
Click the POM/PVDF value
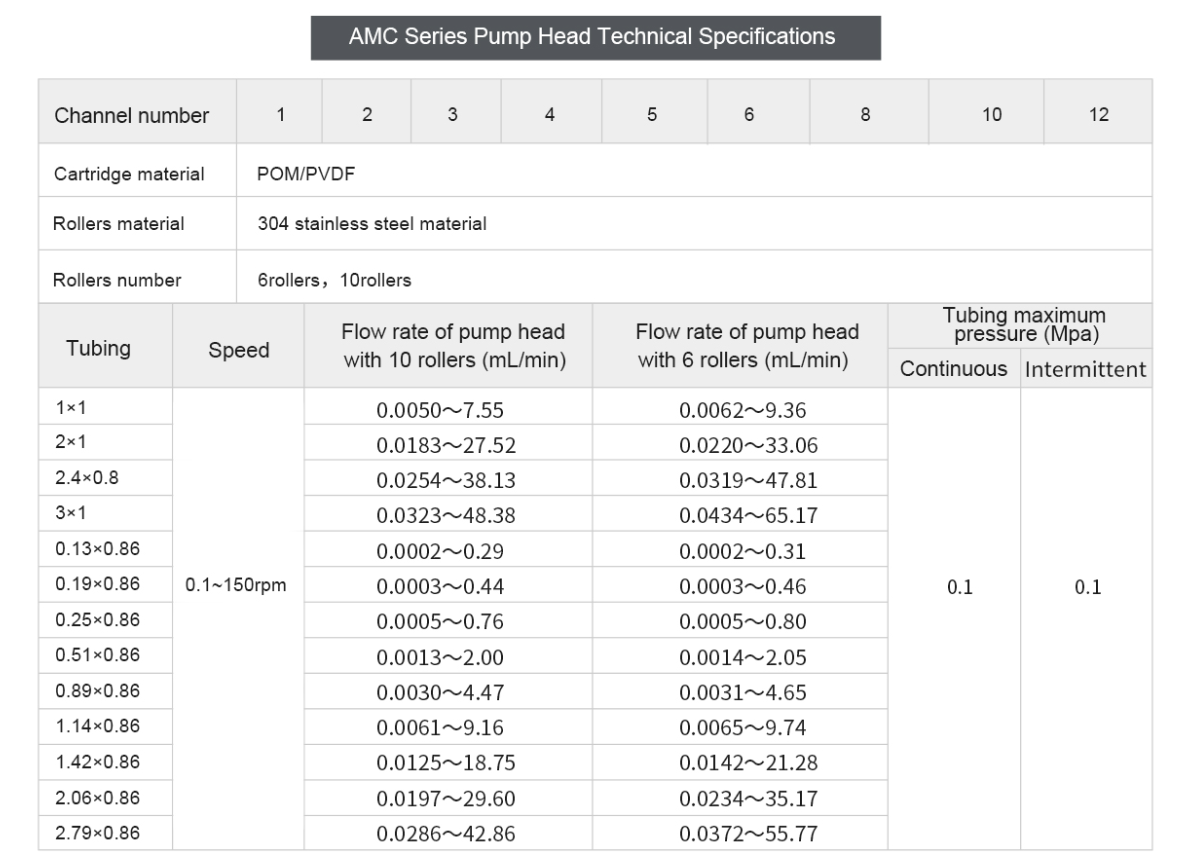tap(306, 174)
